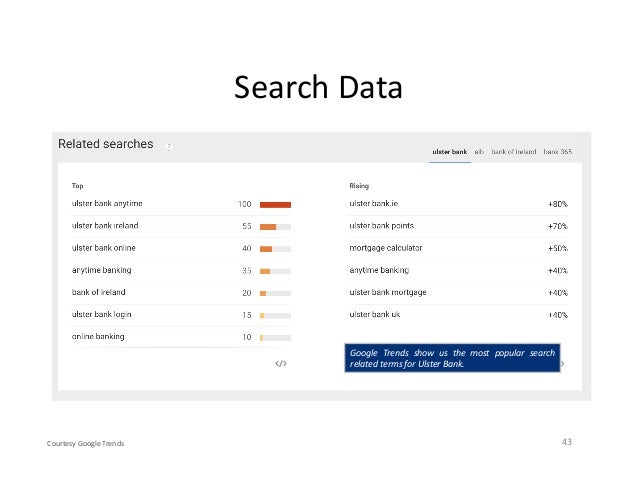Select the mortgage calculator rising search
This screenshot has width=638, height=493.
click(386, 248)
